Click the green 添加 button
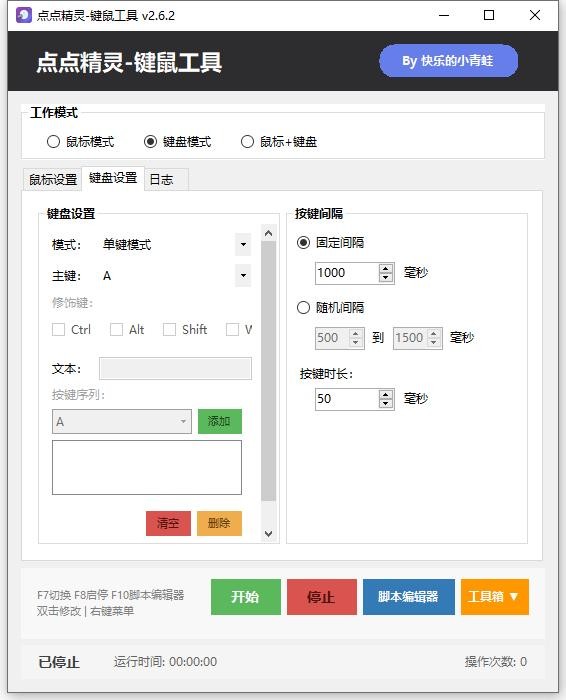This screenshot has width=566, height=700. click(220, 421)
